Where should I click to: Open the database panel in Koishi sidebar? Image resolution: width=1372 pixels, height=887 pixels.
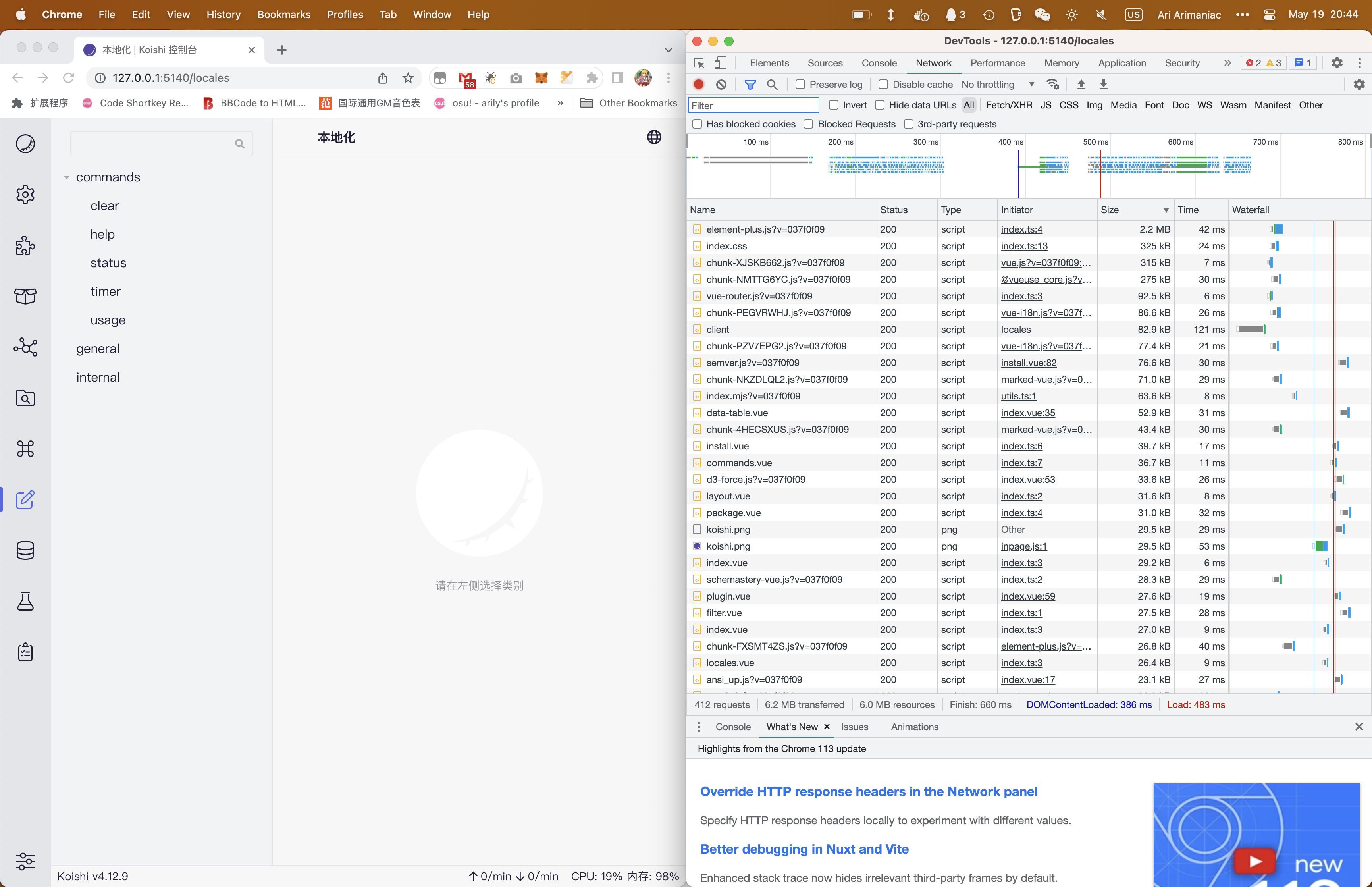tap(25, 550)
